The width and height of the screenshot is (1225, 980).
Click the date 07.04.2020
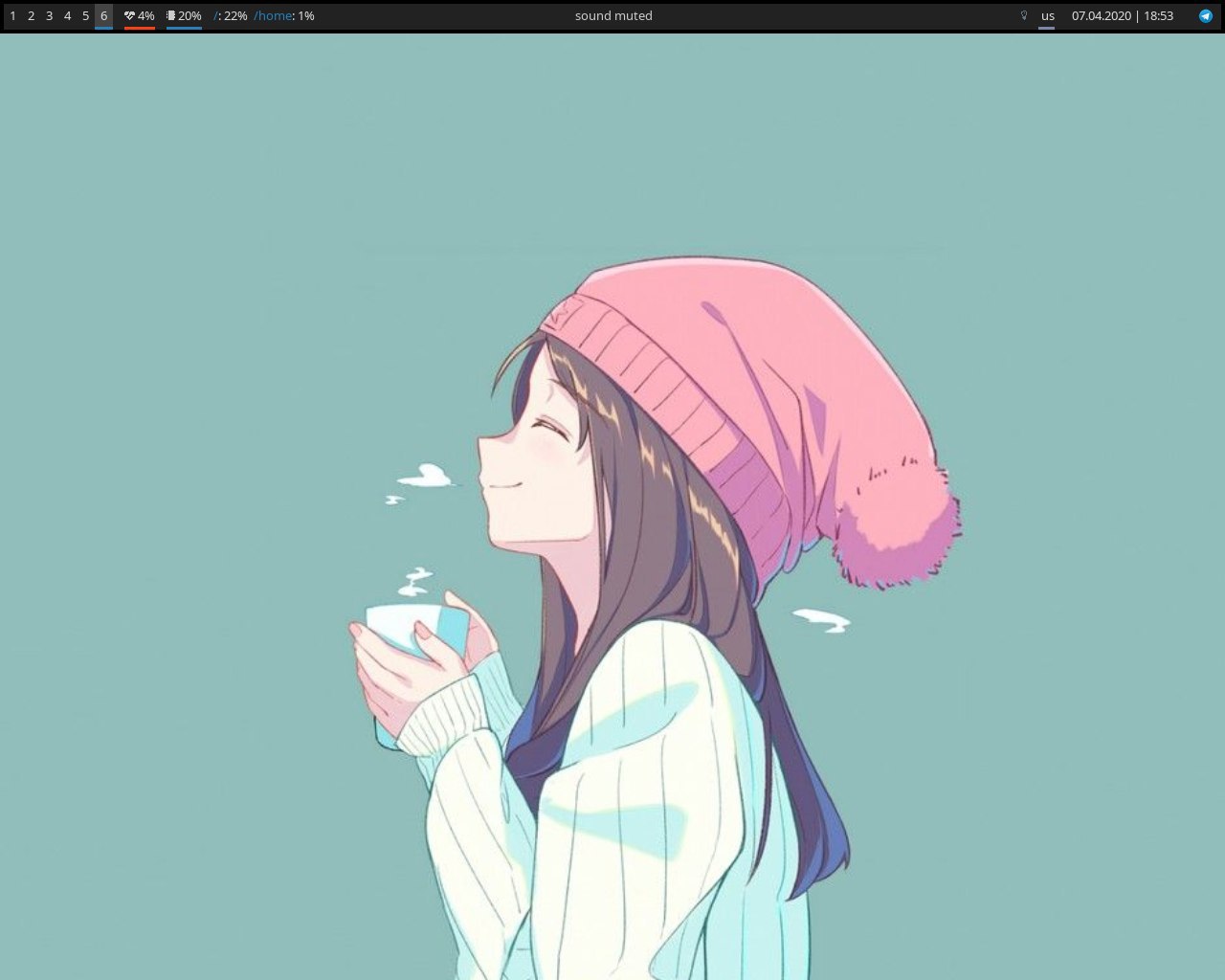pyautogui.click(x=1102, y=16)
